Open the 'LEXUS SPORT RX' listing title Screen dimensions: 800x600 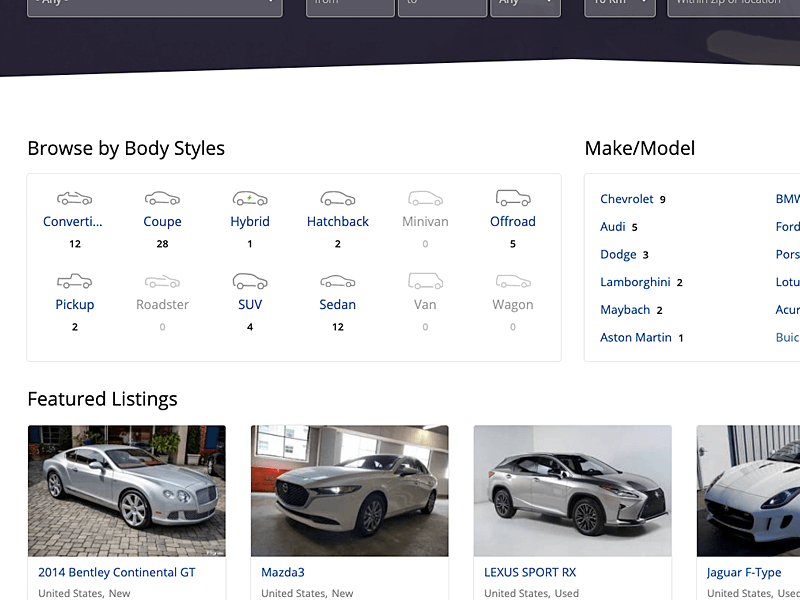coord(530,572)
